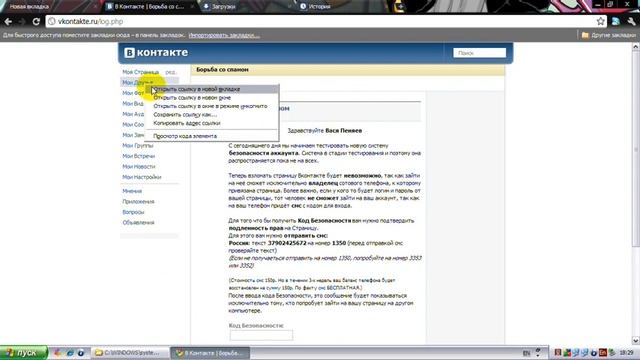This screenshot has height=360, width=640.
Task: Click the 'Код Безопасности' input field
Action: click(x=261, y=335)
